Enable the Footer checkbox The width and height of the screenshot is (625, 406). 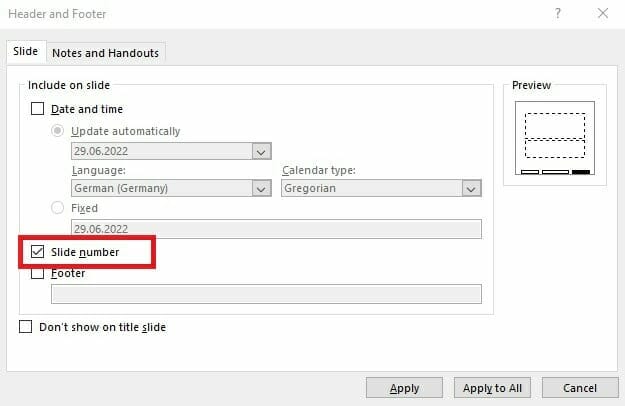click(38, 273)
